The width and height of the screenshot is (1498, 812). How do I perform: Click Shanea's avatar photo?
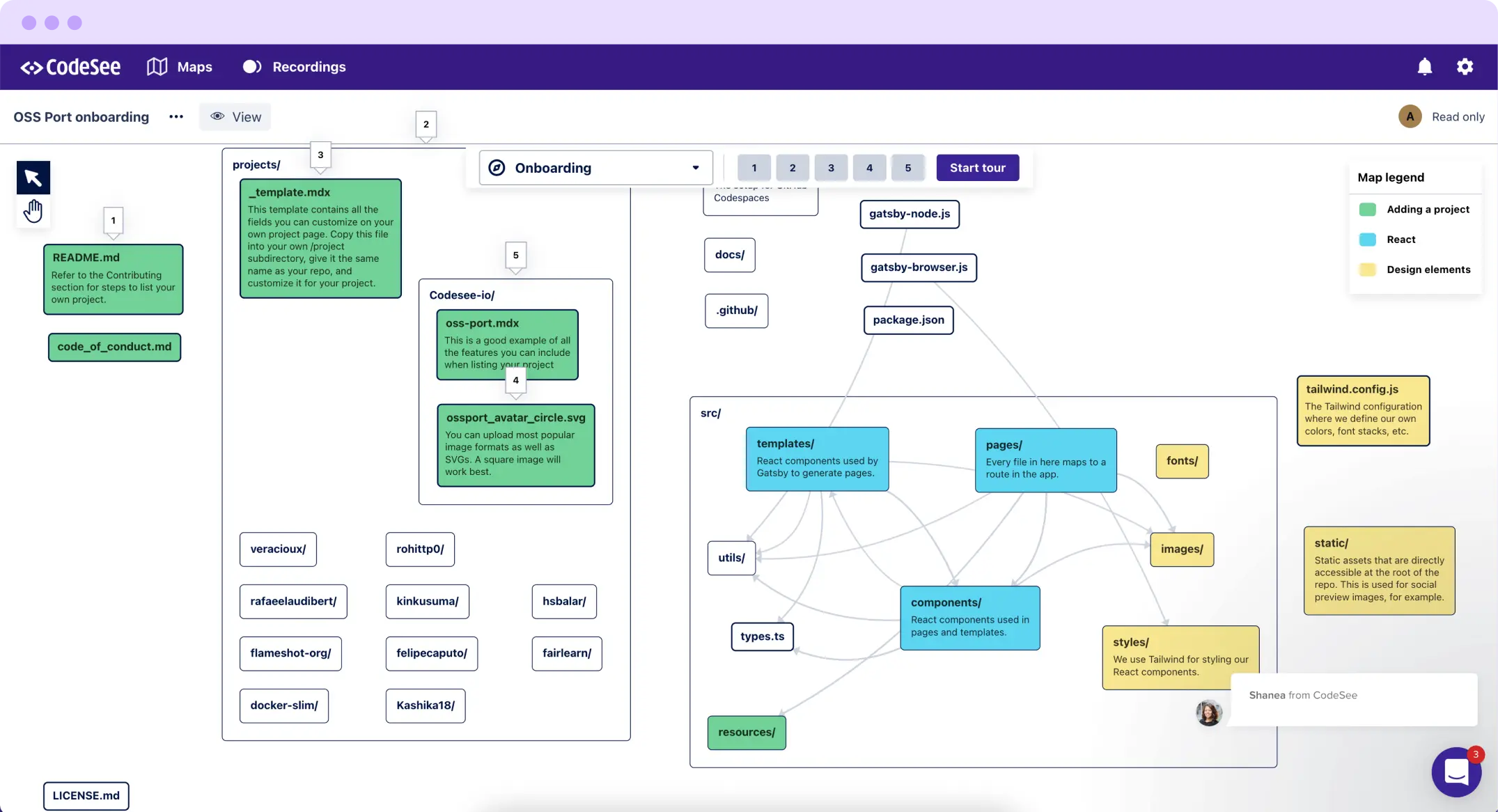pos(1209,712)
